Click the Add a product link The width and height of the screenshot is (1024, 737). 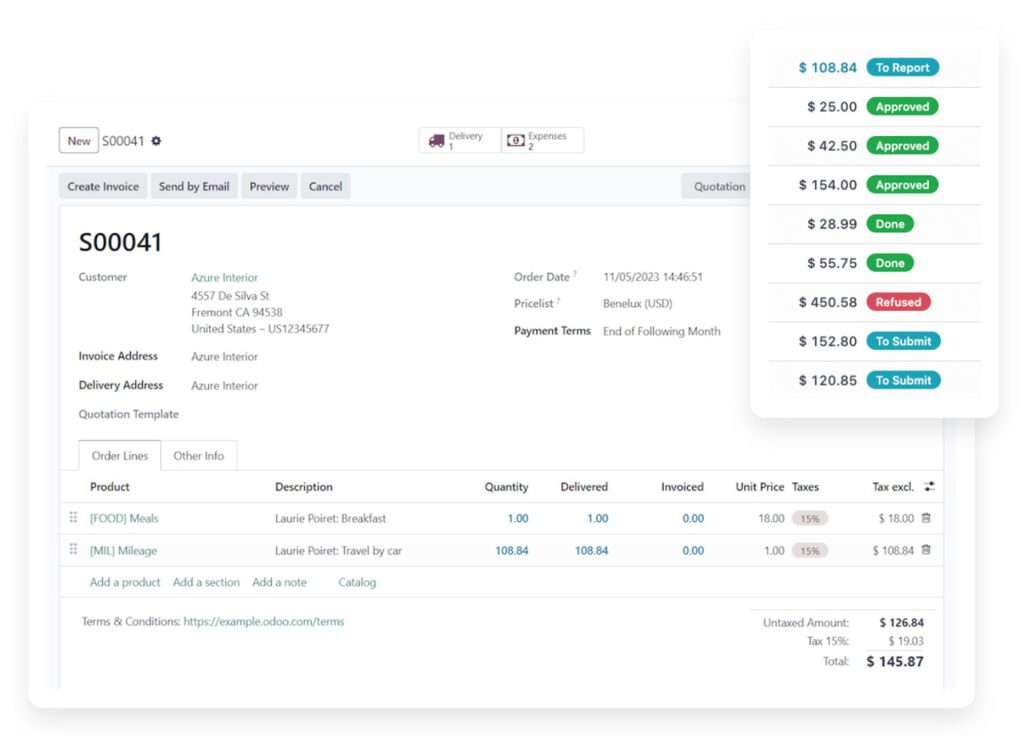pos(125,582)
